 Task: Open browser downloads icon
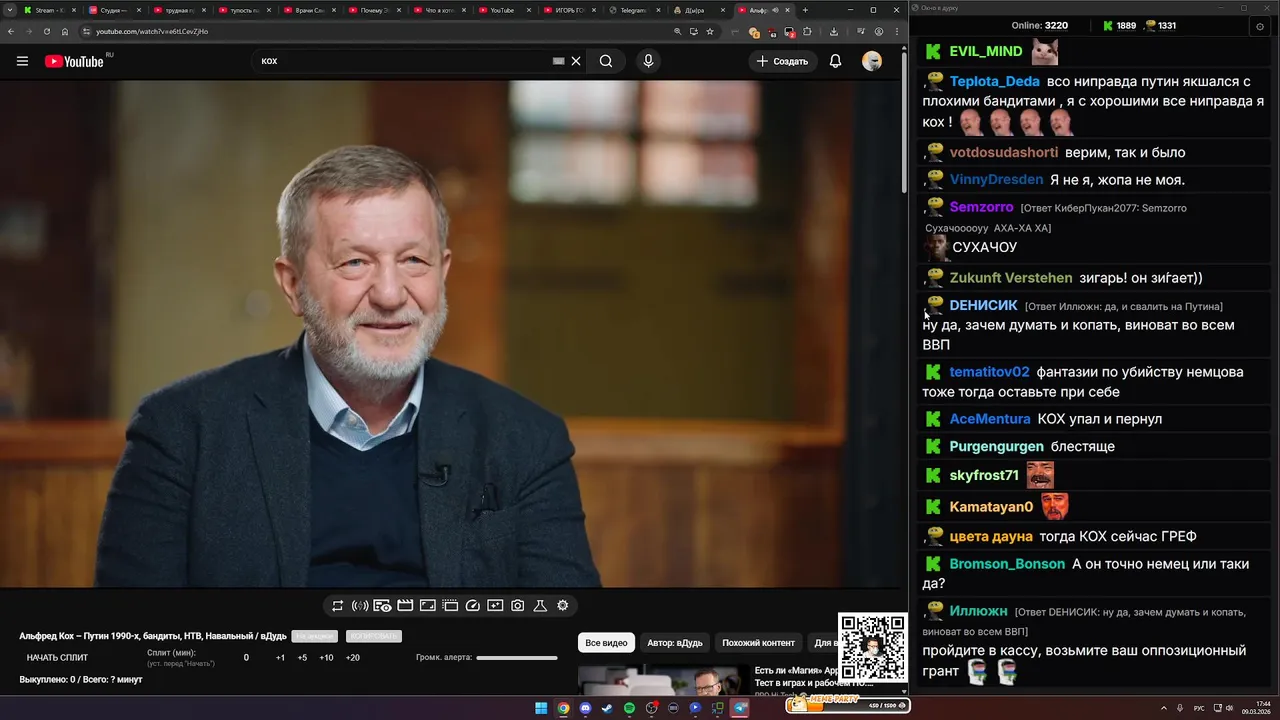click(x=834, y=31)
